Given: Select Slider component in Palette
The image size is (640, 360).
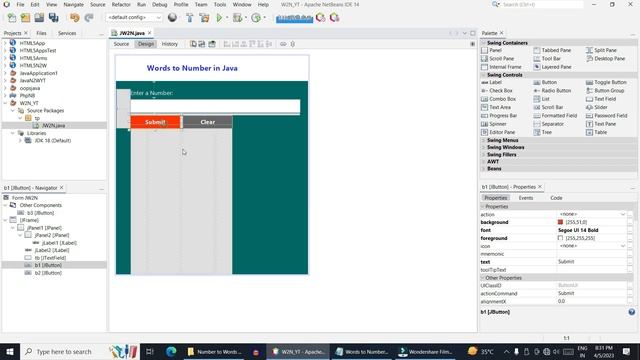Looking at the screenshot, I should point(597,107).
